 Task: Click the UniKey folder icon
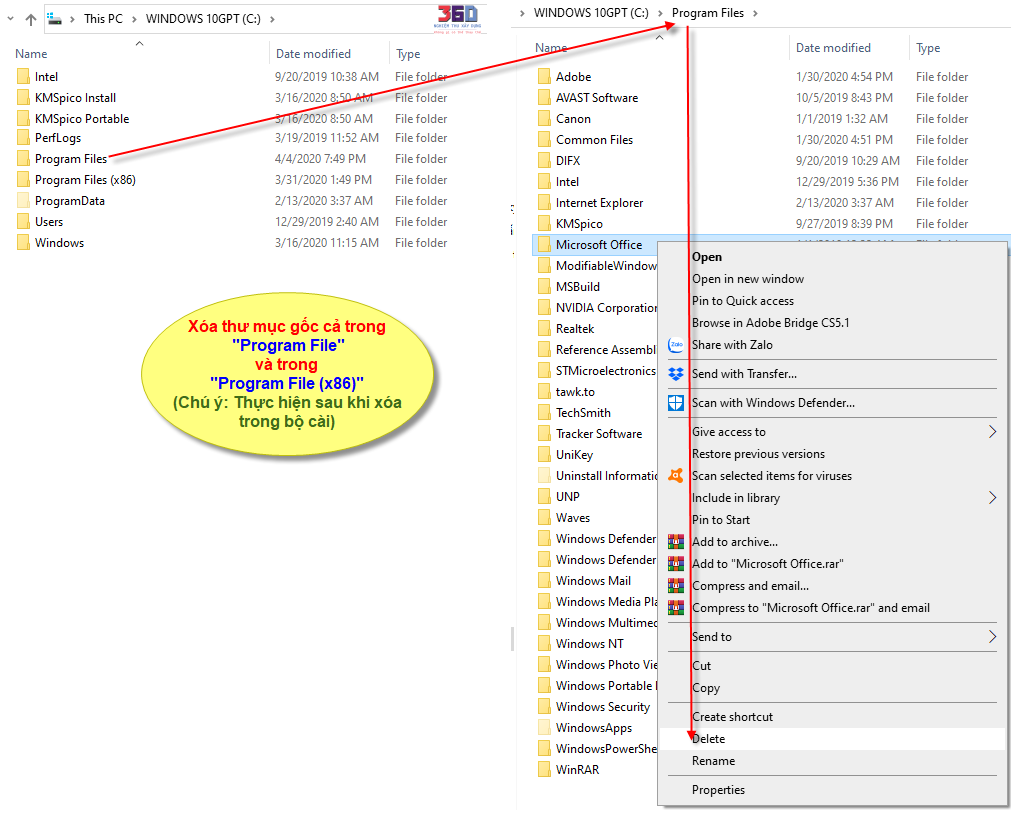pos(544,454)
